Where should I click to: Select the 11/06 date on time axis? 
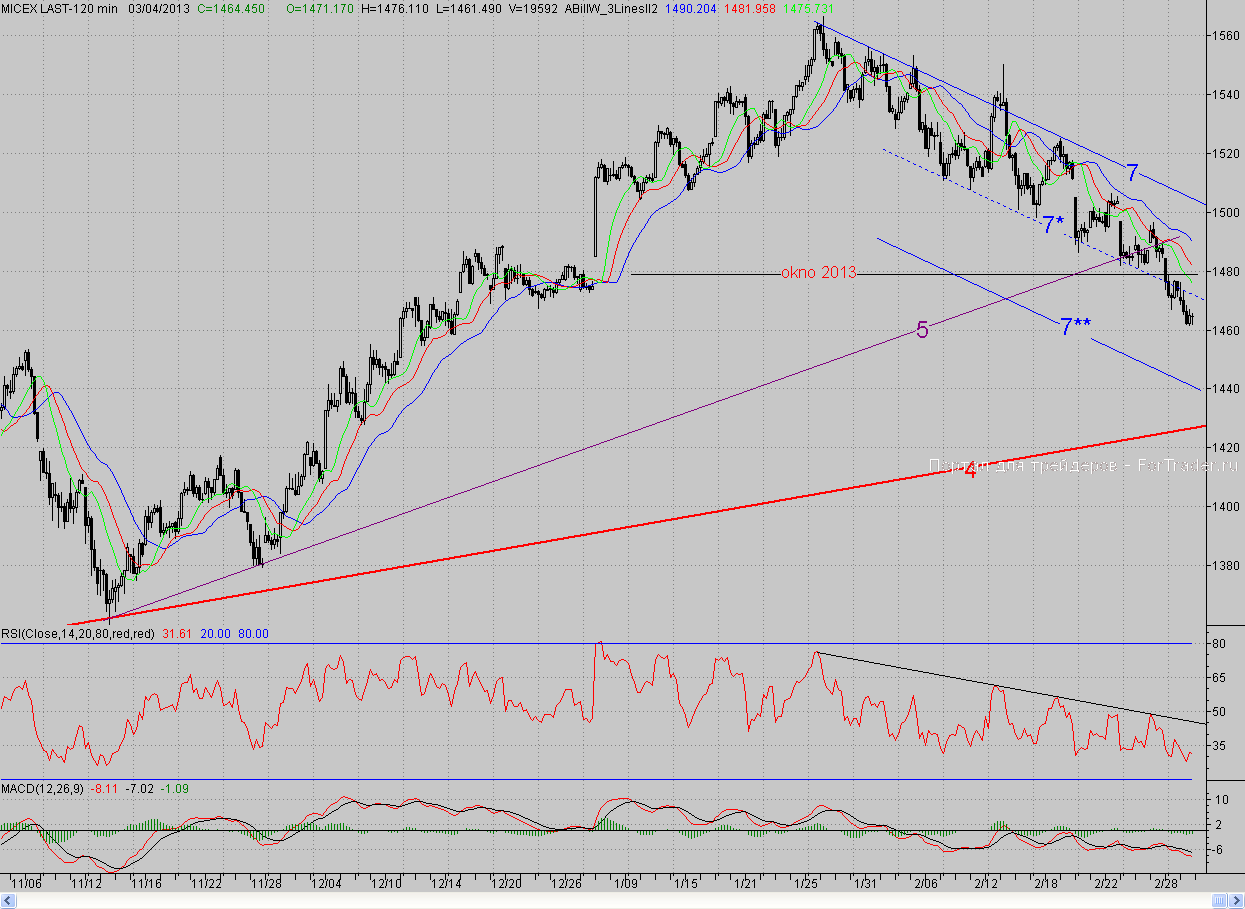click(x=26, y=884)
